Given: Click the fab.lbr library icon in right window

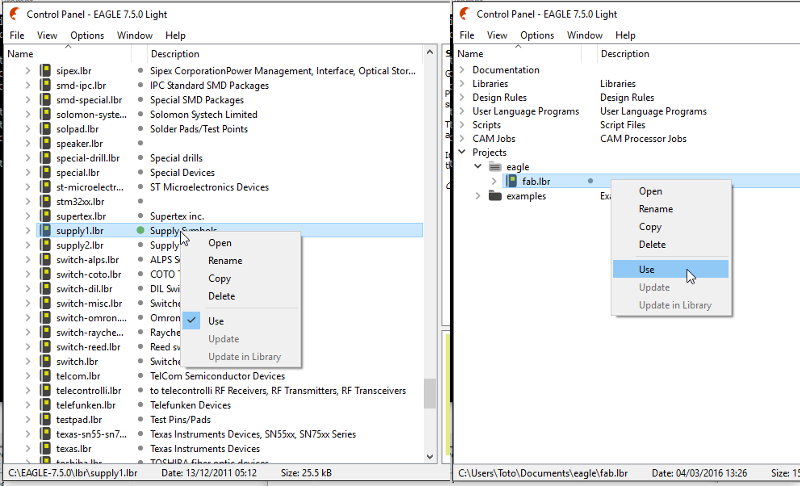Looking at the screenshot, I should (511, 181).
